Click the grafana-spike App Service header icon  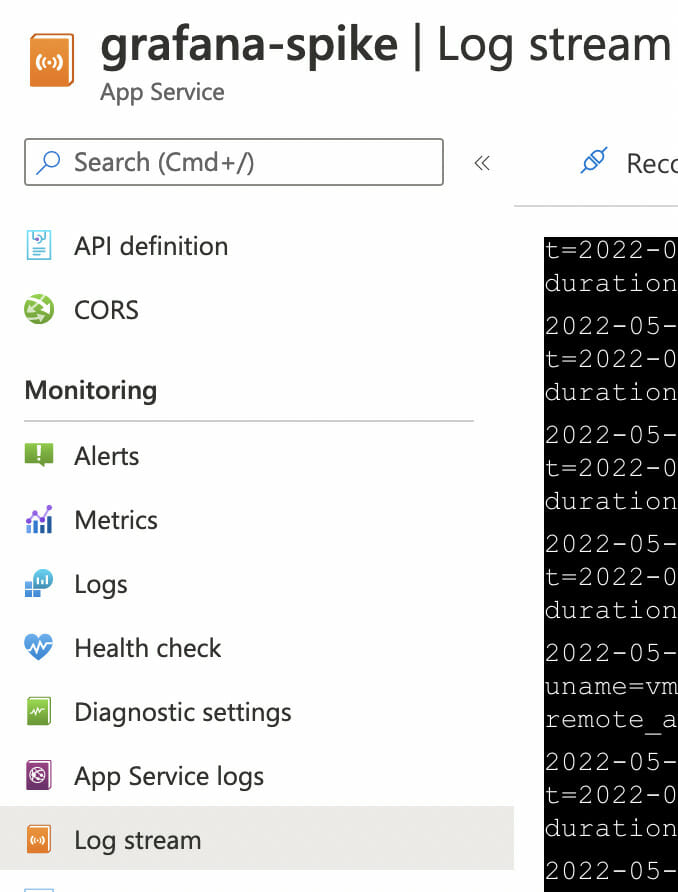pyautogui.click(x=52, y=60)
